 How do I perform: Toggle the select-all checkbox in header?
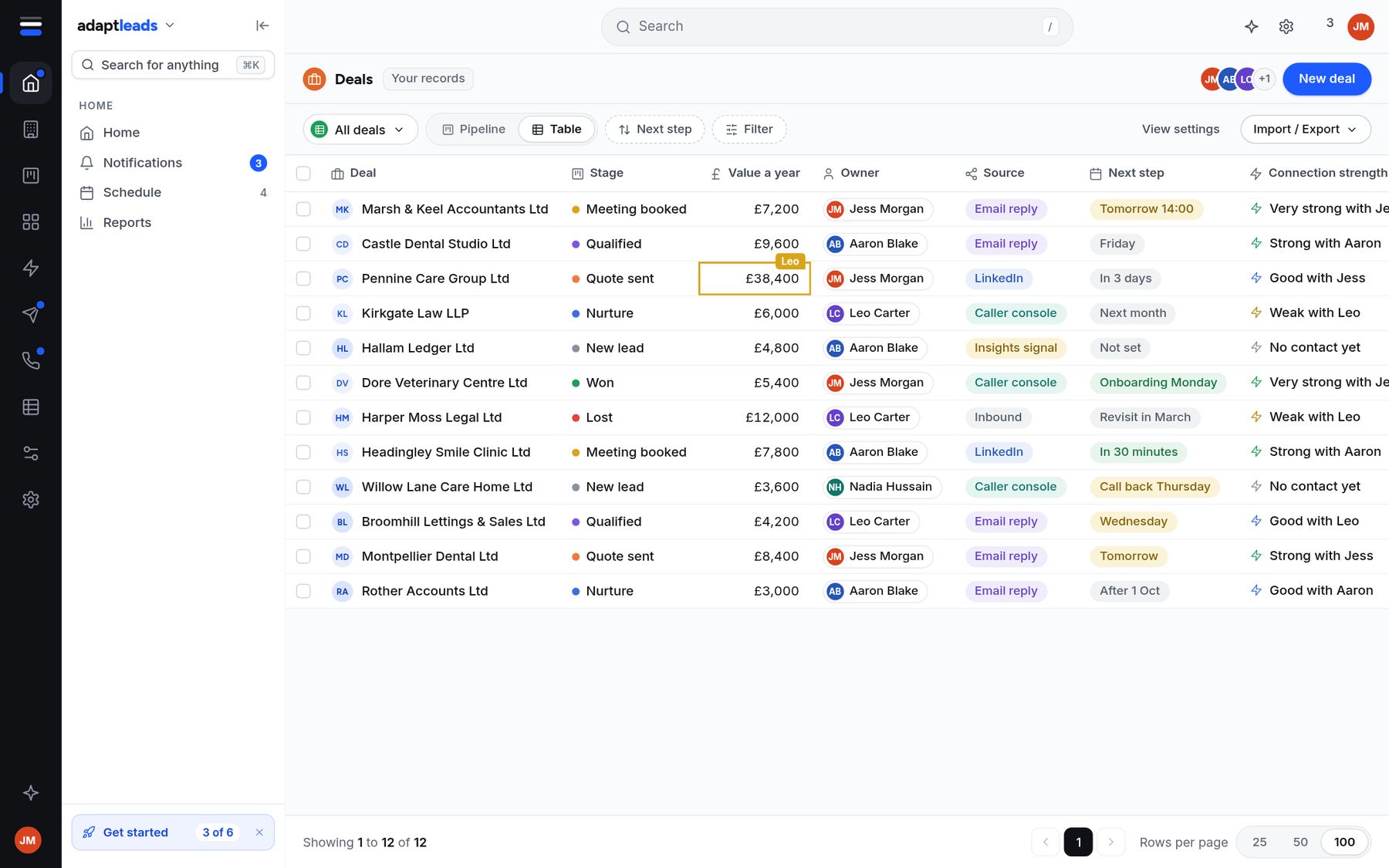coord(303,174)
